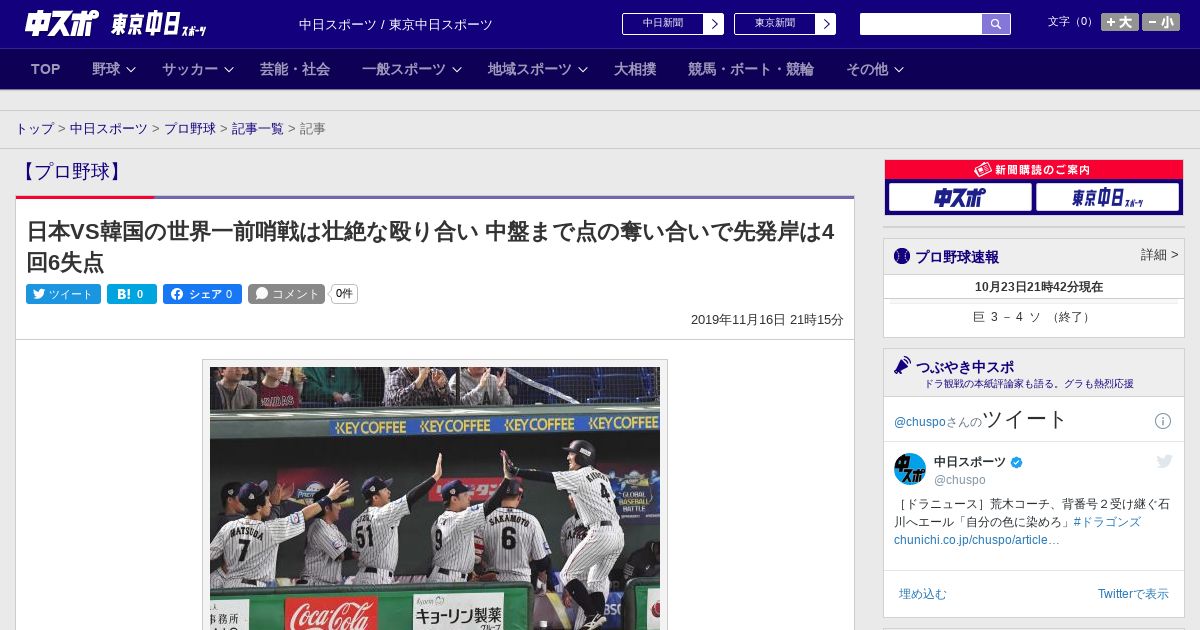This screenshot has width=1200, height=630.
Task: Click the Chunichi Sports logo in header
Action: click(61, 23)
